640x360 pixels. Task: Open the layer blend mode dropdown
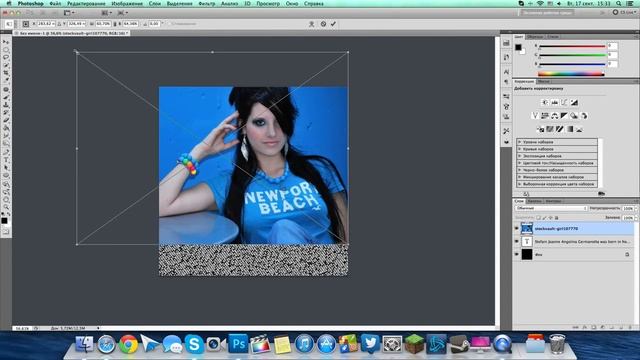[x=551, y=209]
